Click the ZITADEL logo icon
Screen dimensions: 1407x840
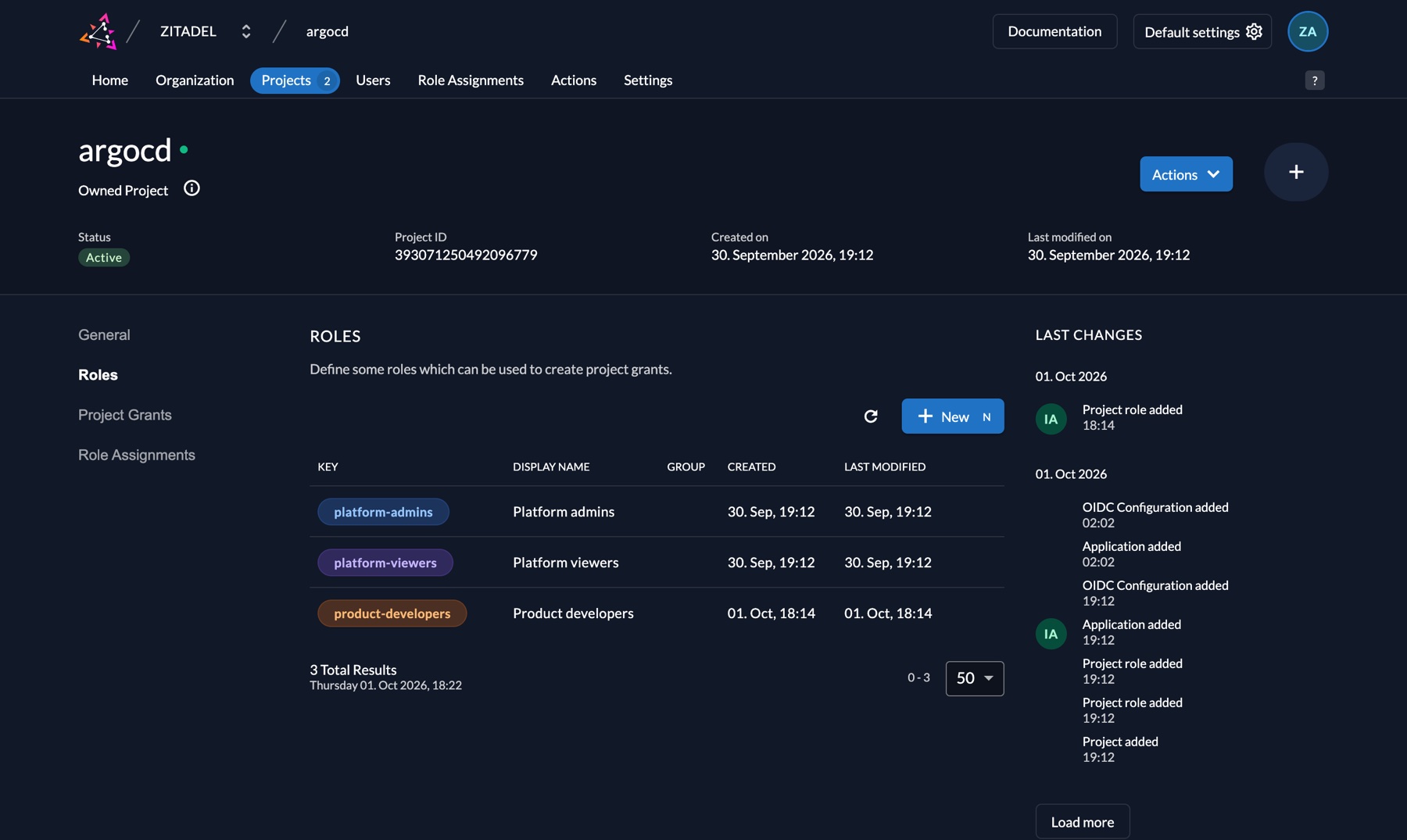pos(98,31)
